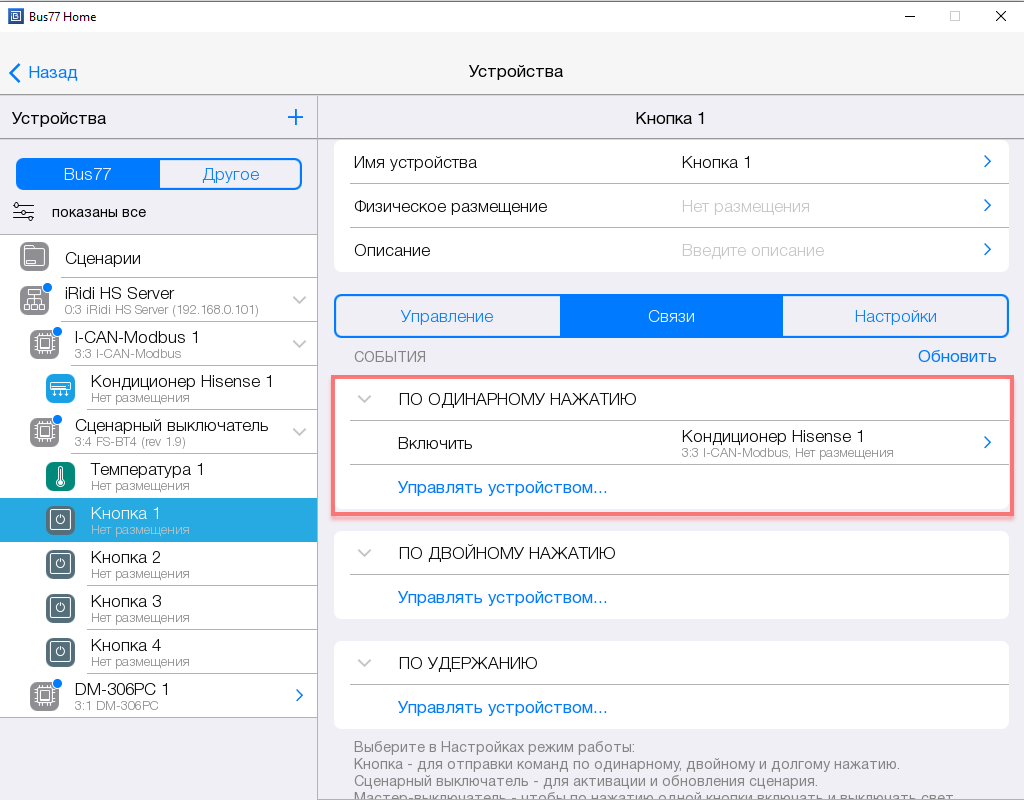Select the Кондиционер Hisense 1 air conditioner icon
This screenshot has width=1024, height=800.
[x=60, y=388]
